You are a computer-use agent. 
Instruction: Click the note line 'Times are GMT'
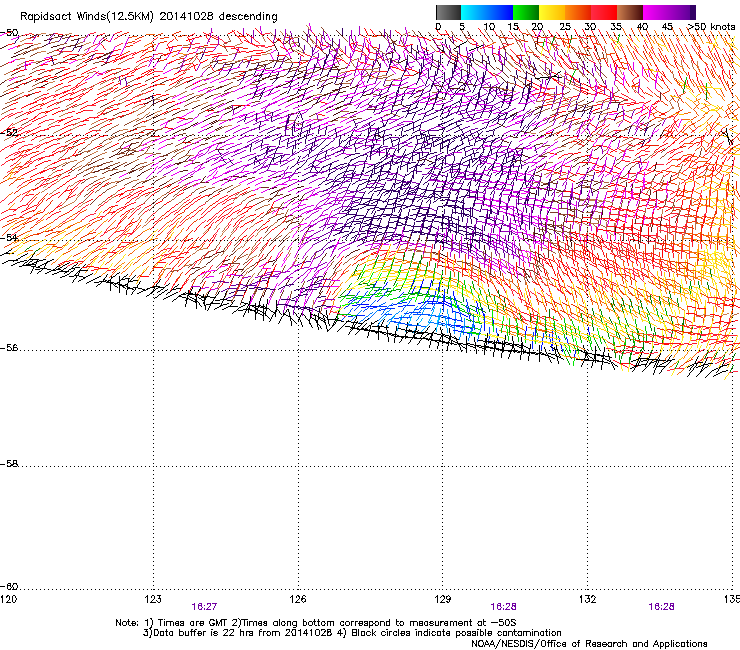(193, 623)
